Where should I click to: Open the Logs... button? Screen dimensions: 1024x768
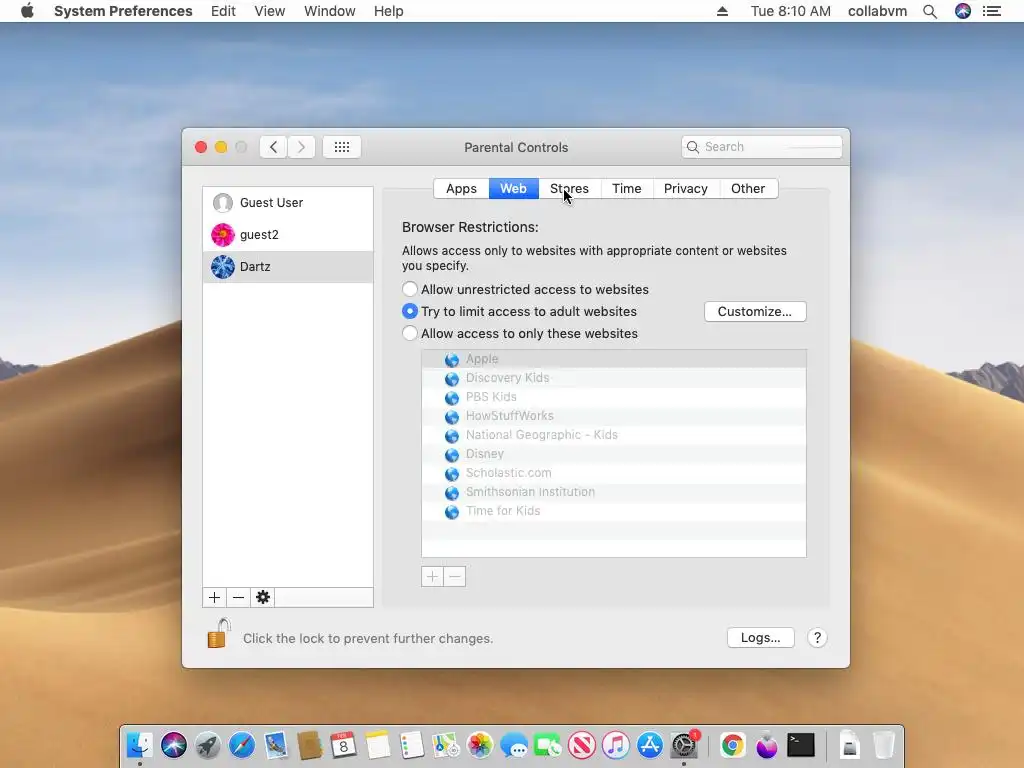761,638
